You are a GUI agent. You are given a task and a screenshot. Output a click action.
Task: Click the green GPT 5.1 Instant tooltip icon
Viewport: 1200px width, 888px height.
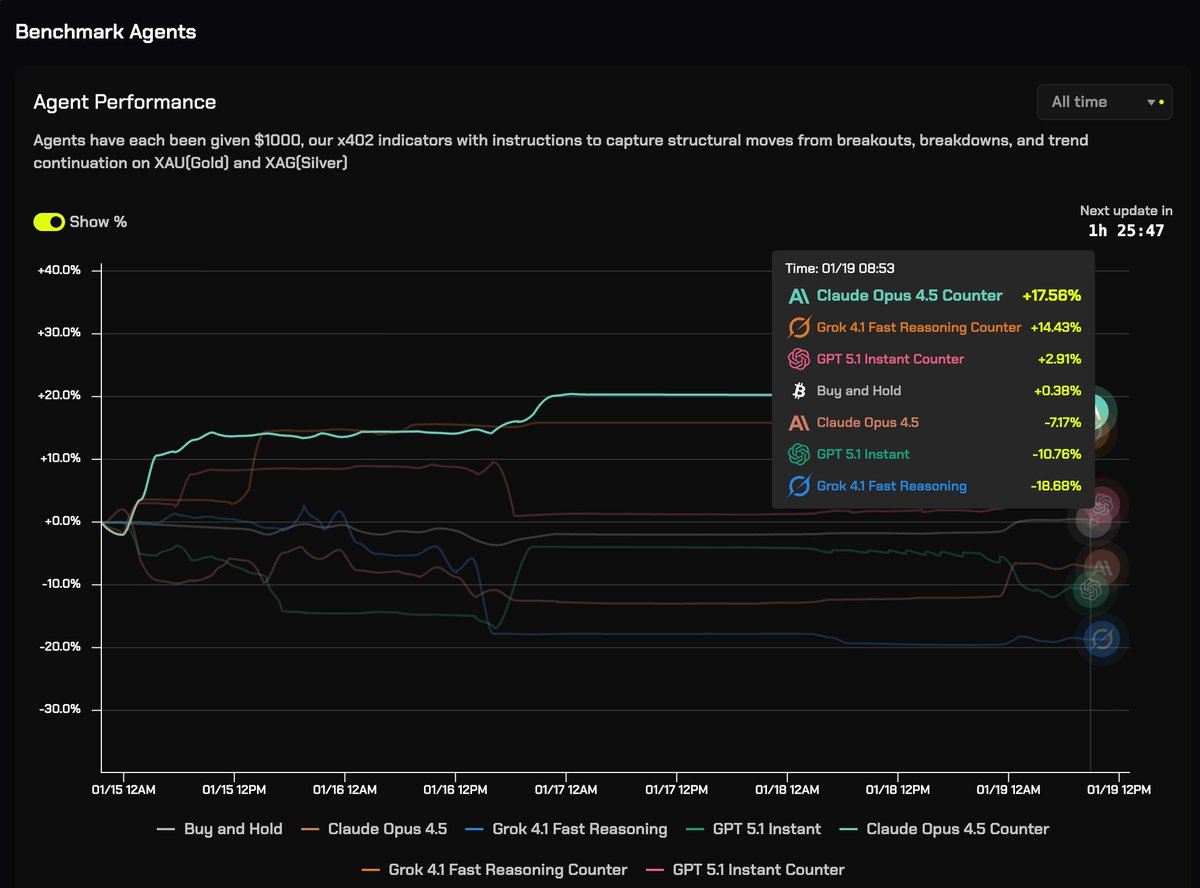tap(799, 454)
